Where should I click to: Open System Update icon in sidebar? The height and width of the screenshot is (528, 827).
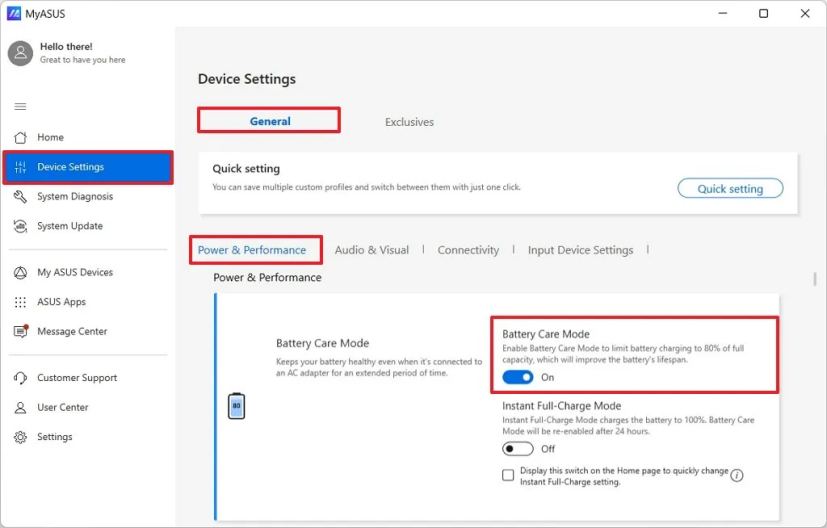[20, 226]
